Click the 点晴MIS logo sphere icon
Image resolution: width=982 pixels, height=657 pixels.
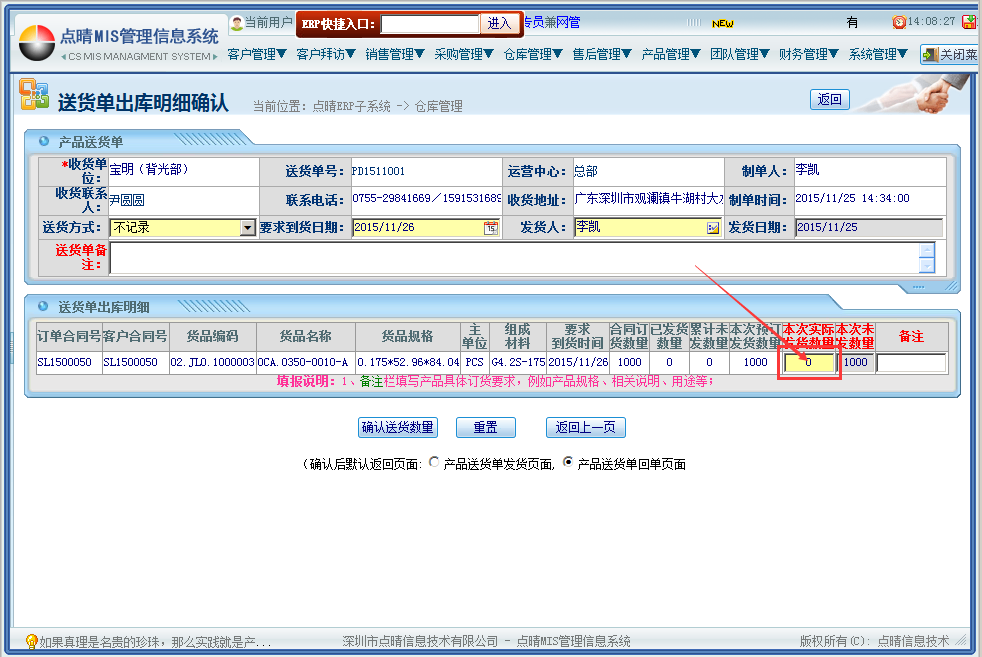37,42
